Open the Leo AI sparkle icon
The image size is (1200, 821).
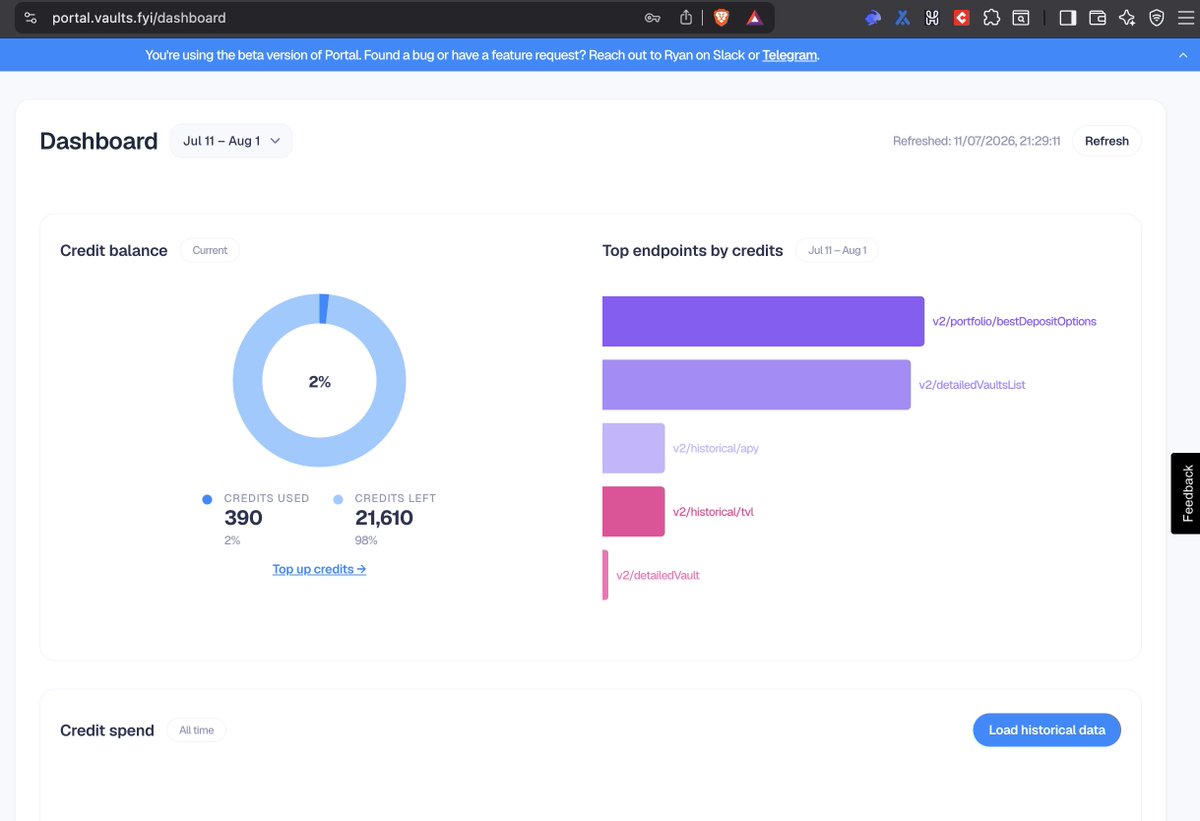[x=1127, y=18]
